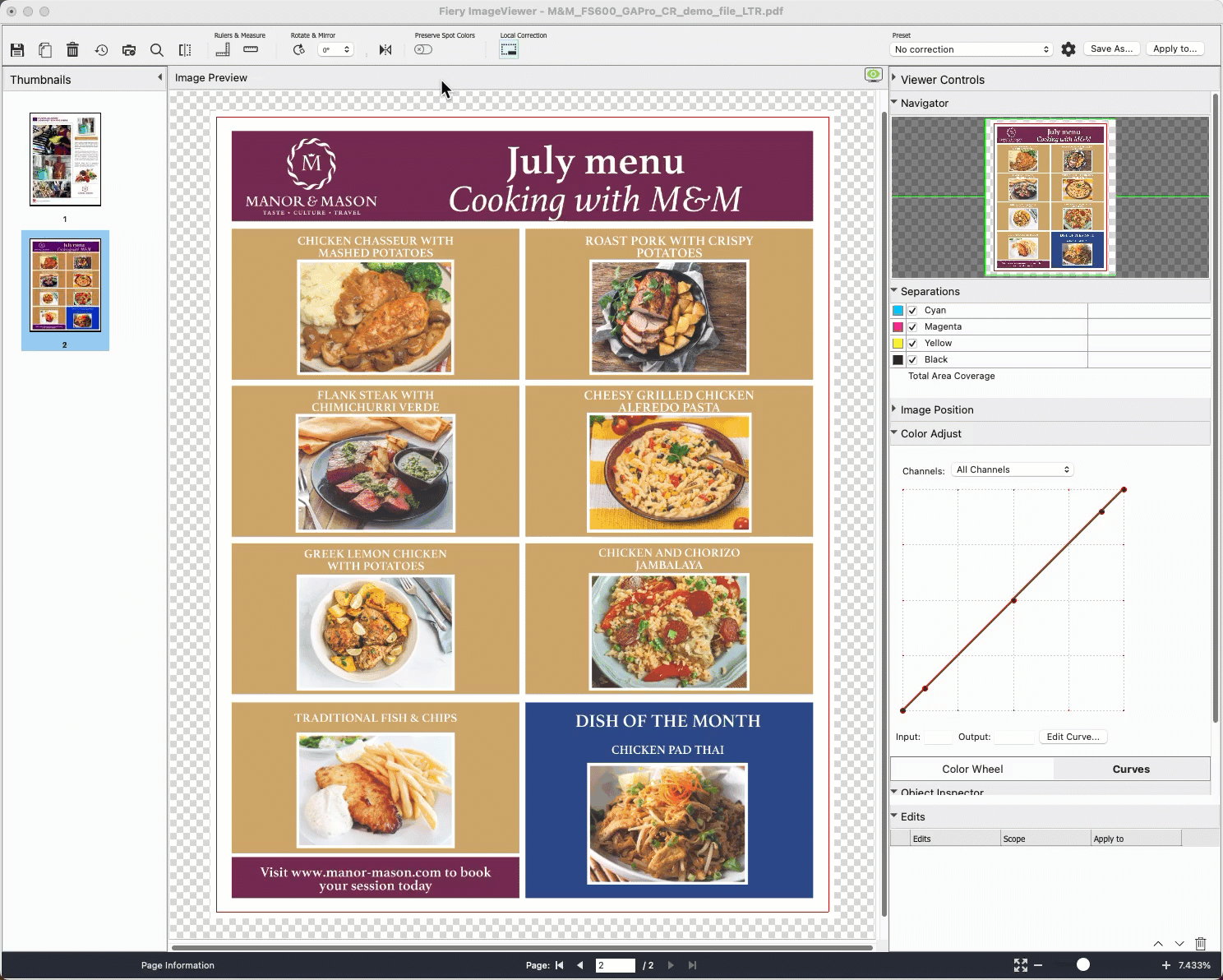Viewport: 1223px width, 980px height.
Task: Click the Save floppy disk icon
Action: [17, 50]
